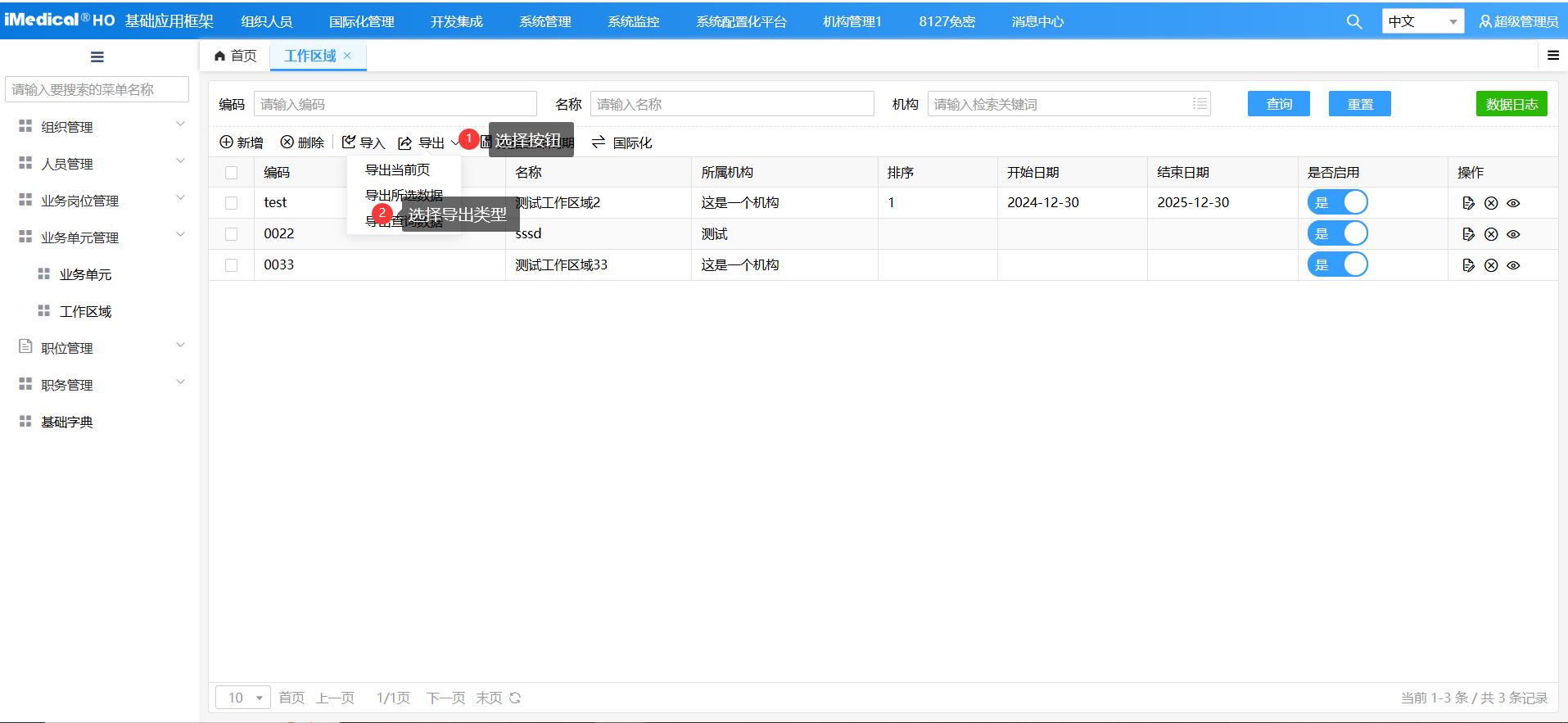Screen dimensions: 1568x723
Task: Open the page size dropdown showing 10
Action: point(243,698)
